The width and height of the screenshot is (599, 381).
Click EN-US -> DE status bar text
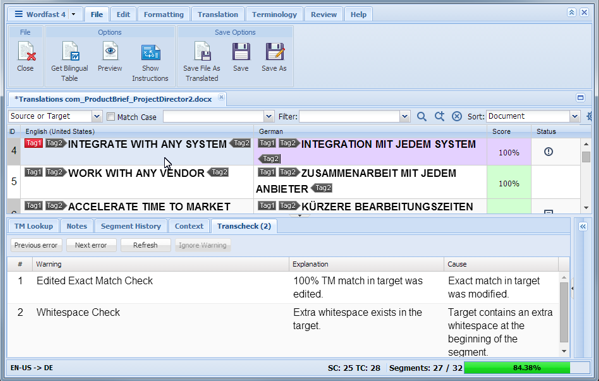tap(32, 368)
